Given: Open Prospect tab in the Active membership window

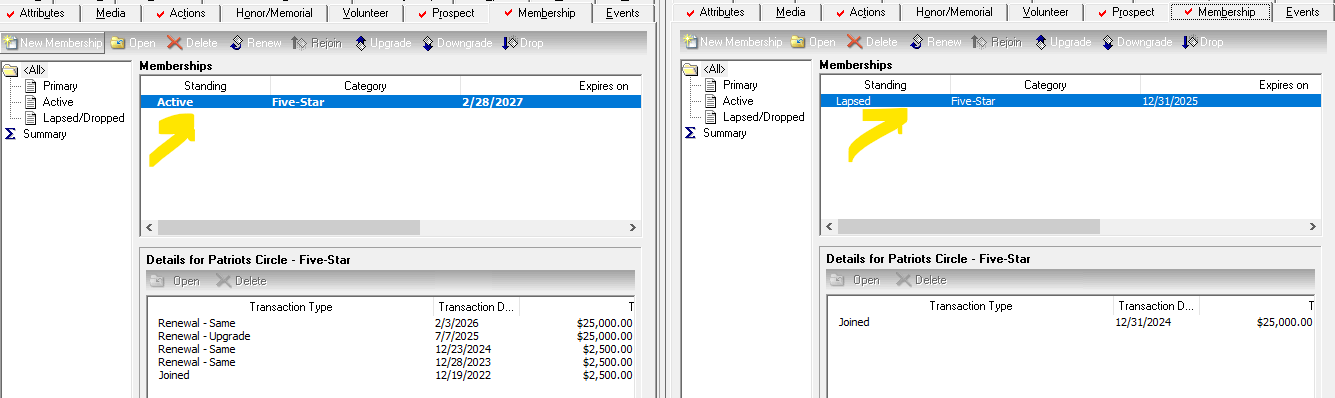Looking at the screenshot, I should pos(447,13).
